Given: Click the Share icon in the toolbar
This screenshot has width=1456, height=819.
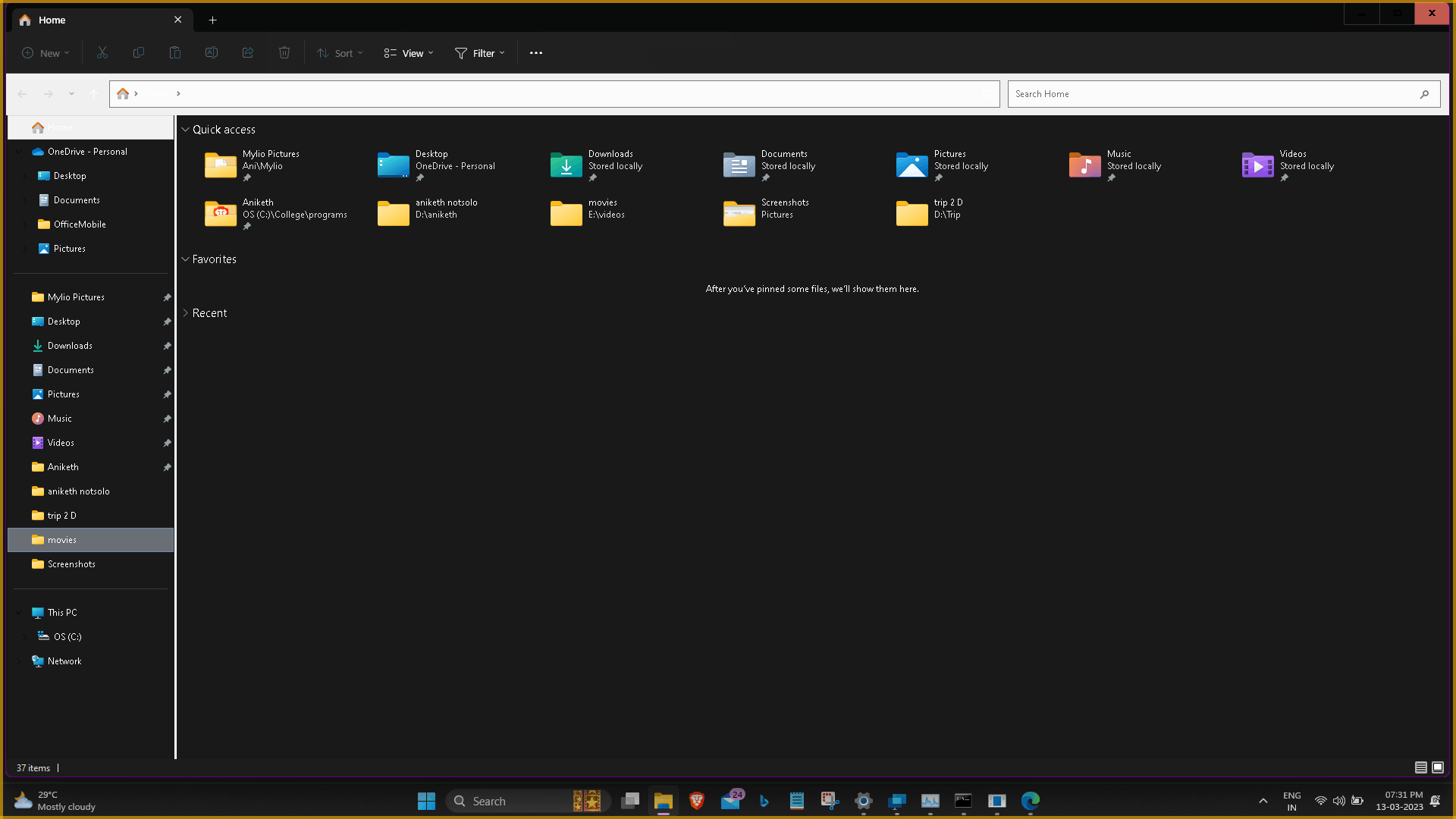Looking at the screenshot, I should pos(247,52).
